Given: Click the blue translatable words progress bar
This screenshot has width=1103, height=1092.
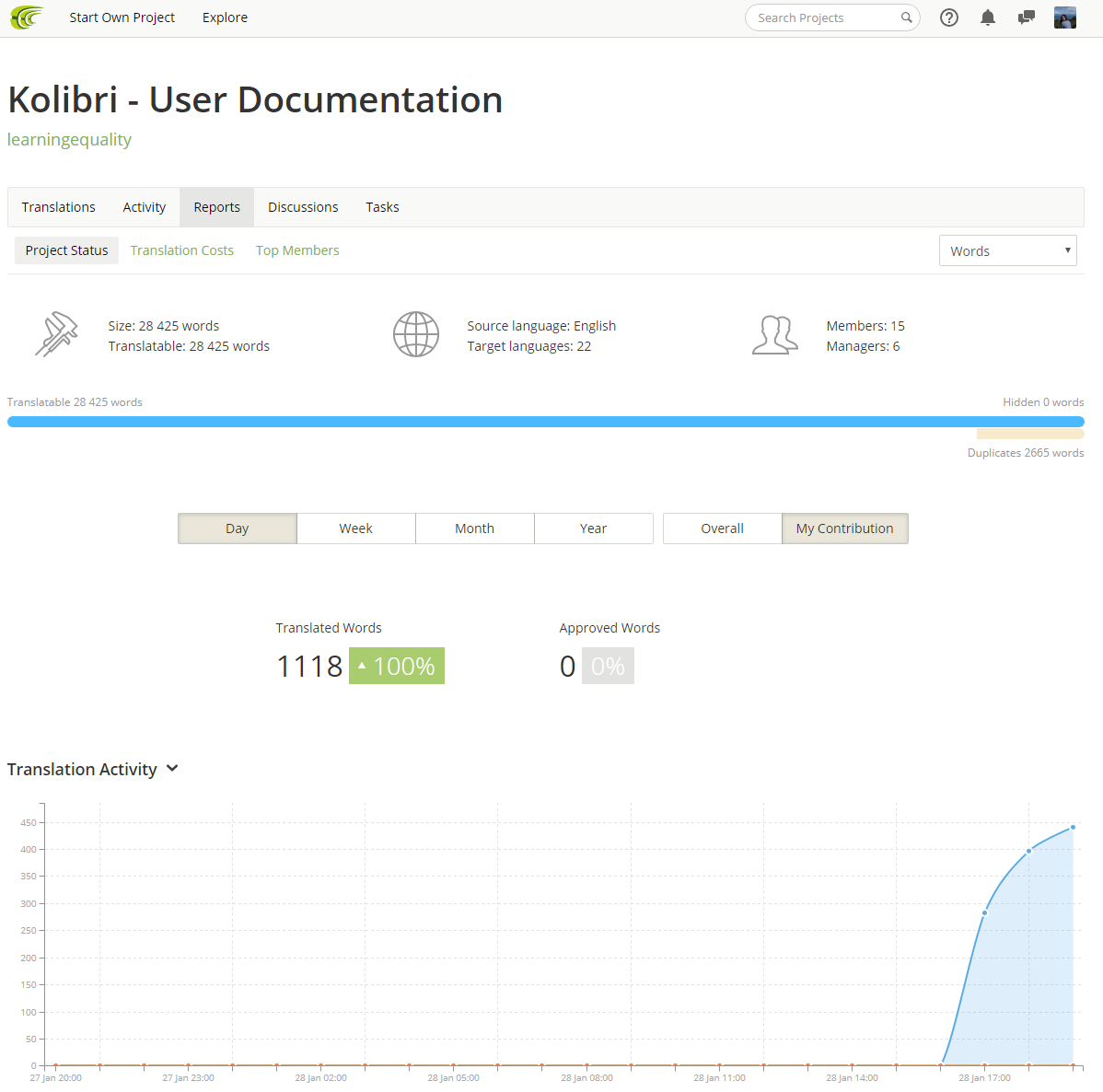Looking at the screenshot, I should (545, 422).
